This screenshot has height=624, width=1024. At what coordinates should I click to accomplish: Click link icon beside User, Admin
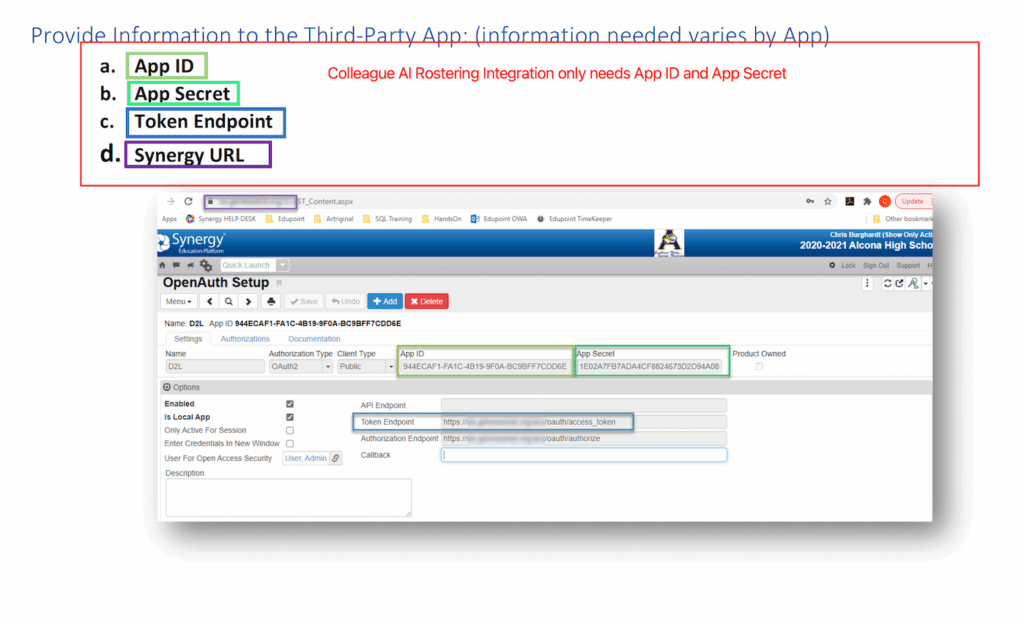pos(336,458)
